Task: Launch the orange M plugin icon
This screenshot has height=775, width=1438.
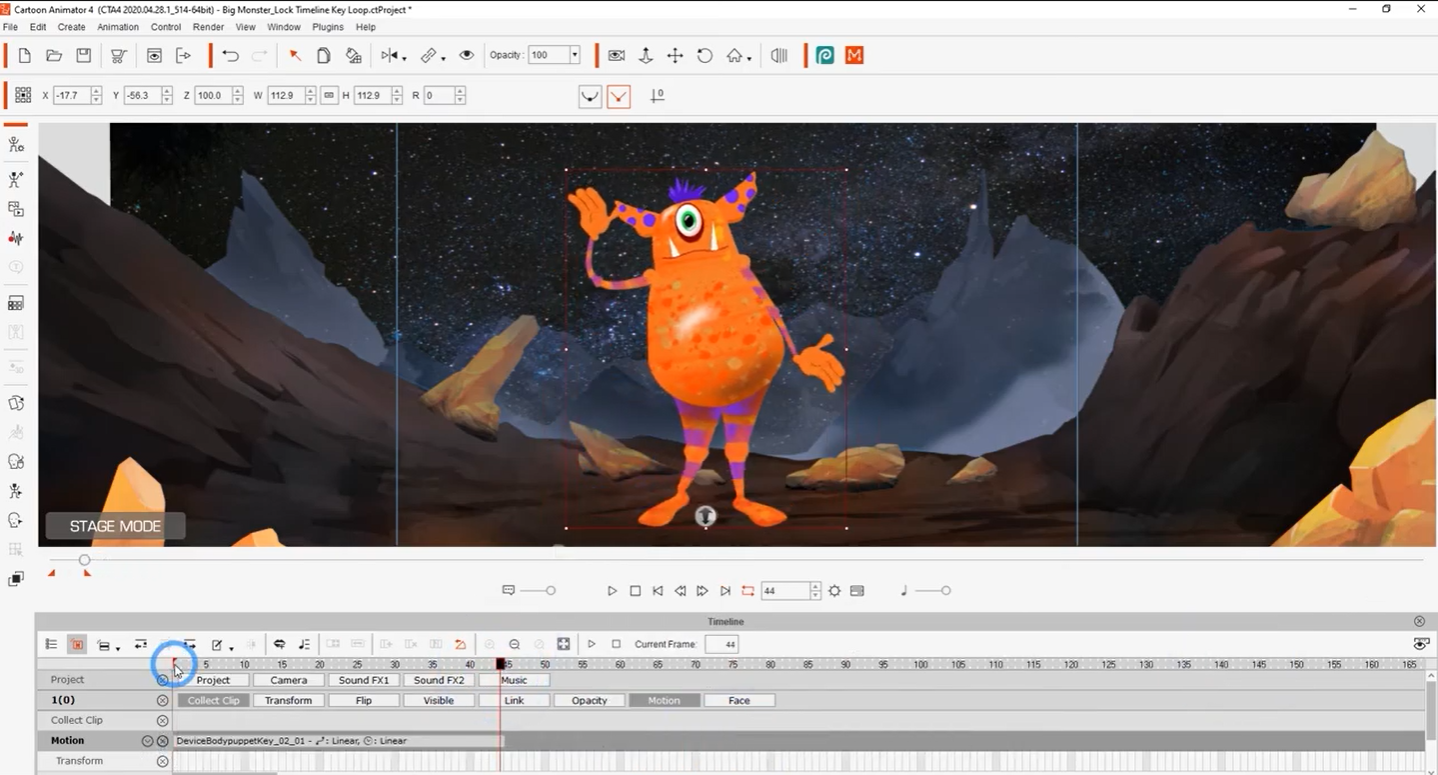Action: click(x=854, y=56)
